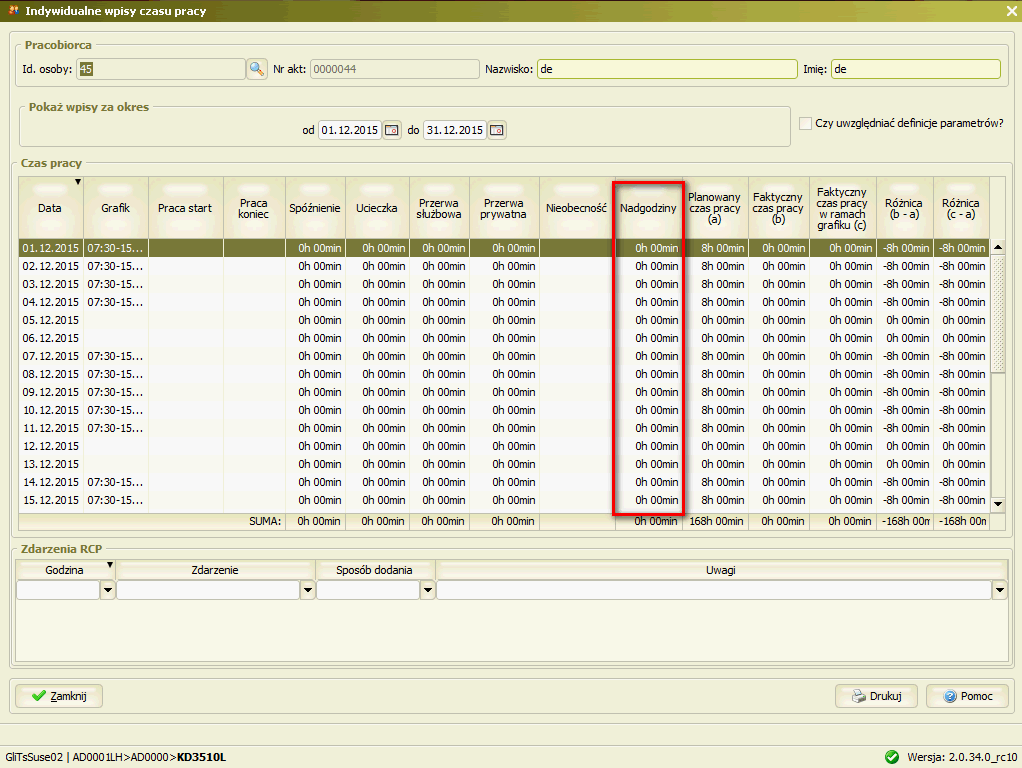Expand the Godzina filter dropdown
Screen dimensions: 1022x768
[x=108, y=591]
